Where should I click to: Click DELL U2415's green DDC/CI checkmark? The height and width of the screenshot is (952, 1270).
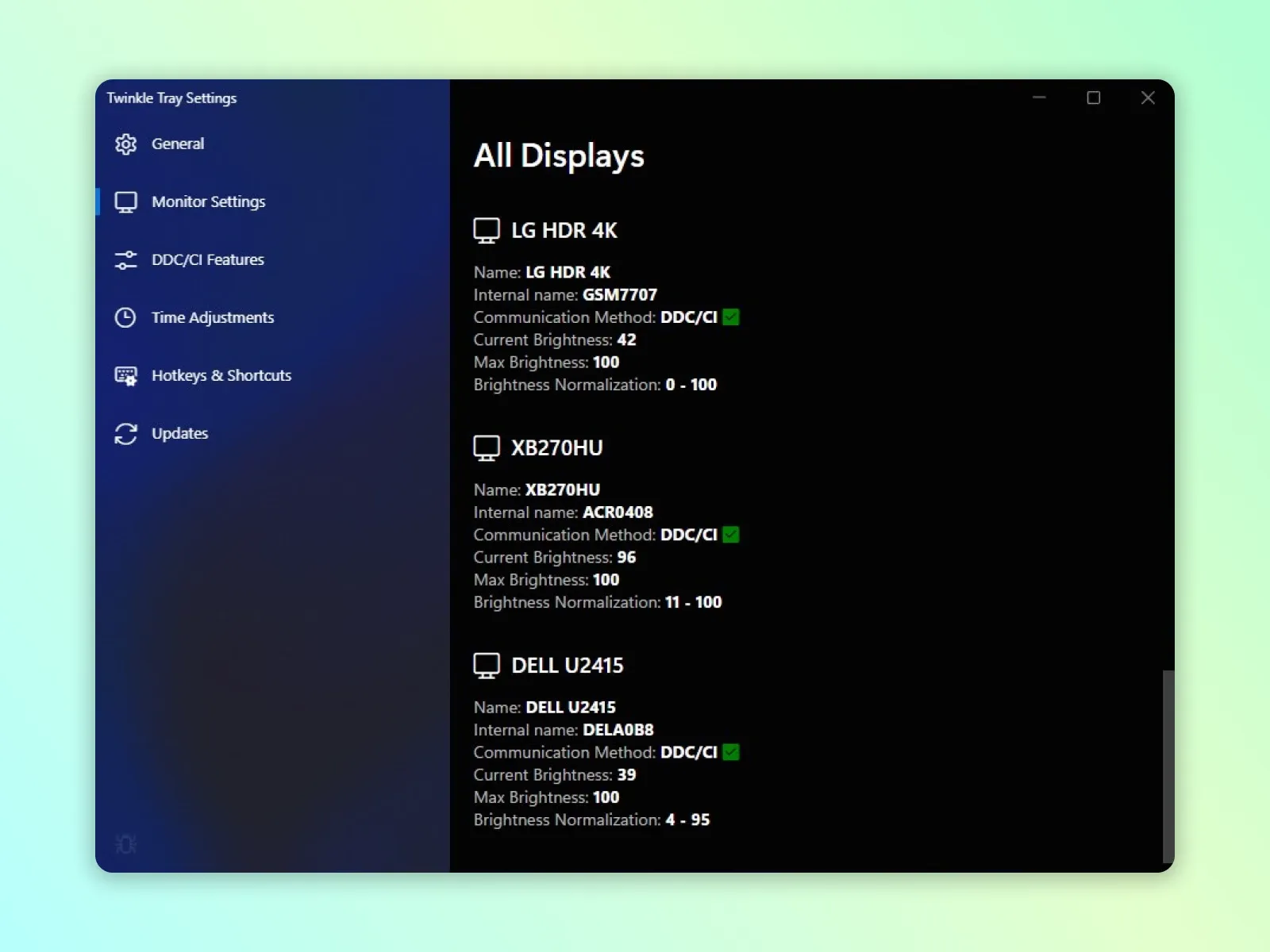tap(731, 752)
